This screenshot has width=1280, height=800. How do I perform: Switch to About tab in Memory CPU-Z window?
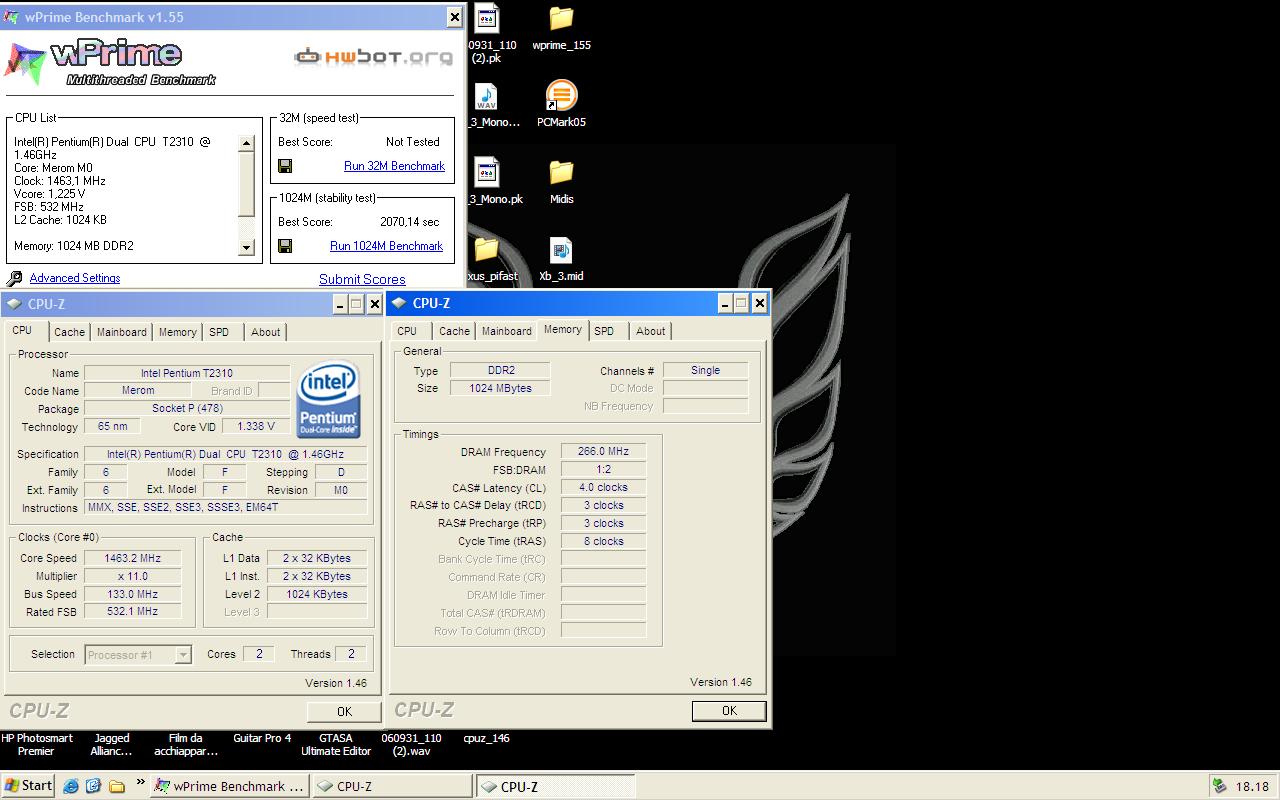tap(650, 331)
